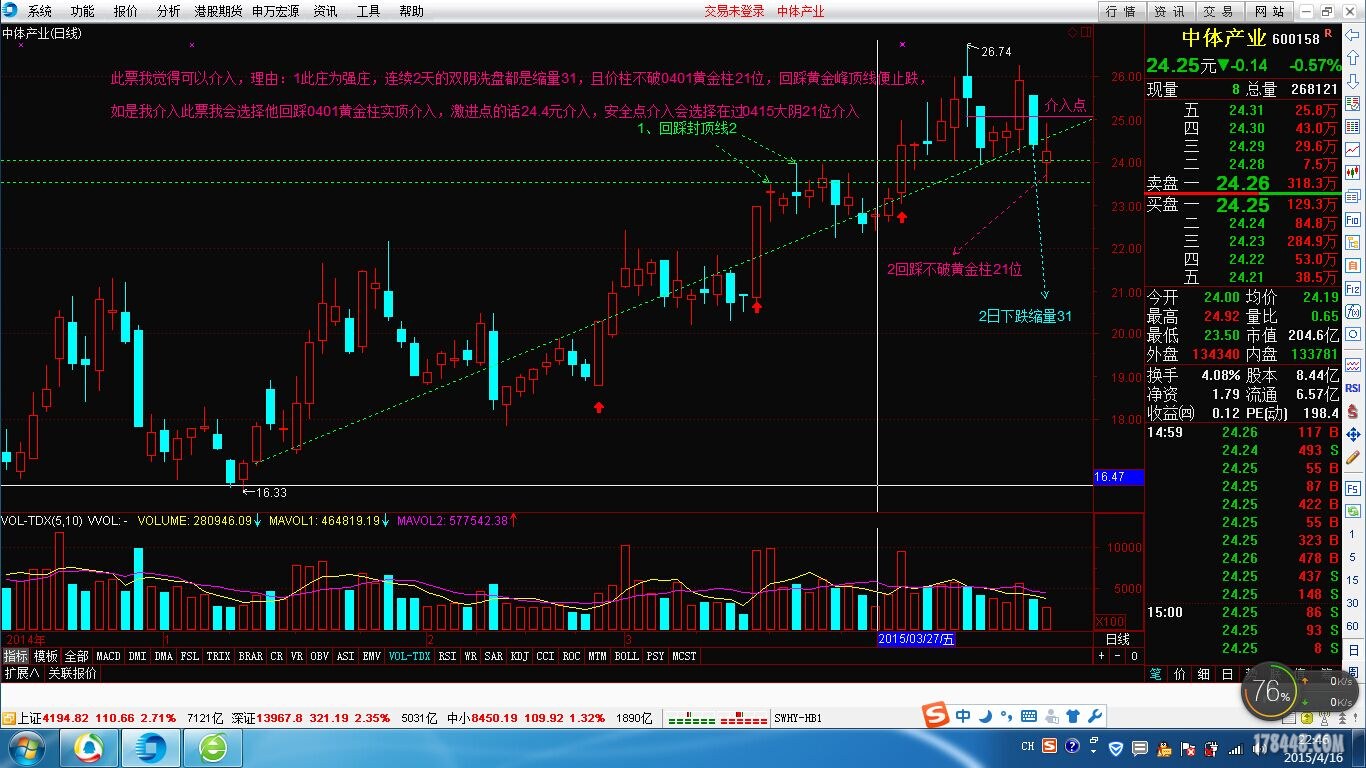The height and width of the screenshot is (768, 1366).
Task: Click the minus zoom button under the chart
Action: point(1117,656)
